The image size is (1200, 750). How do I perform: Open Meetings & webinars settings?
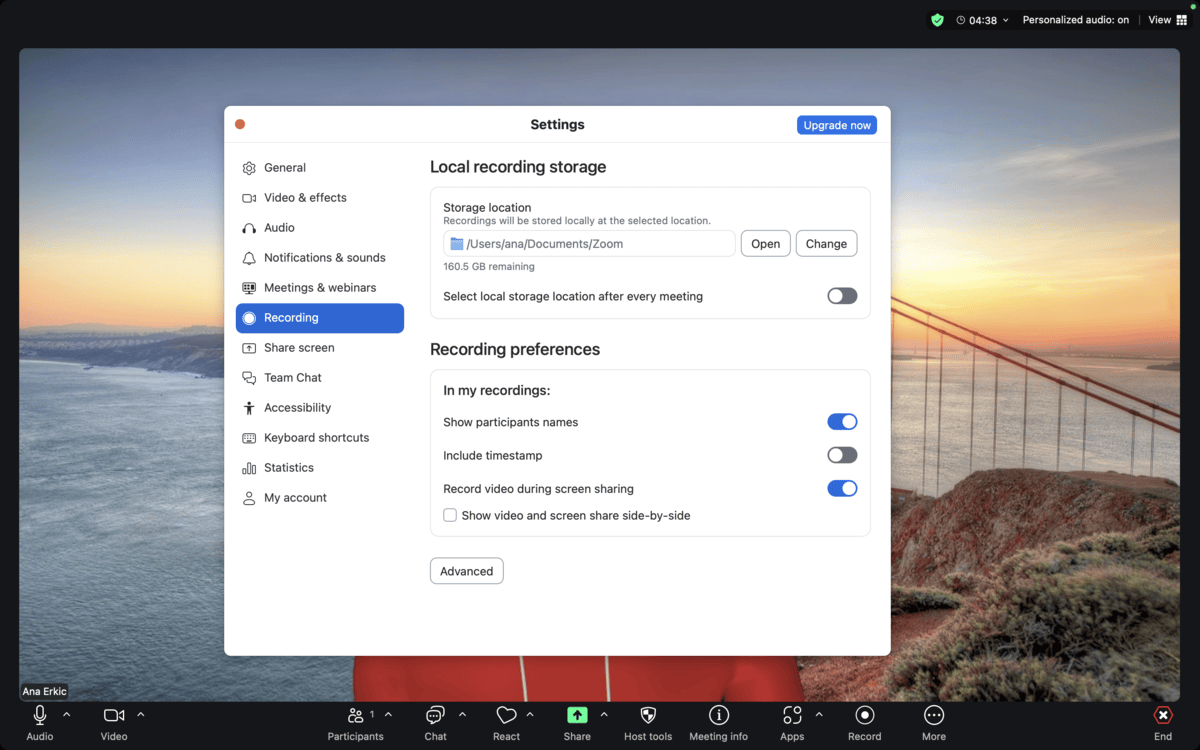click(x=320, y=288)
